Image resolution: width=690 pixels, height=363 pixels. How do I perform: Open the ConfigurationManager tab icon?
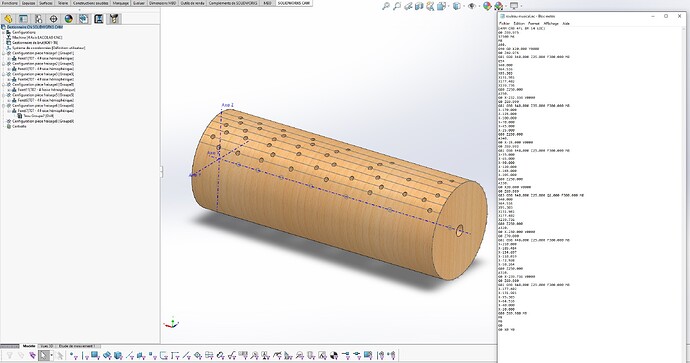pyautogui.click(x=38, y=19)
